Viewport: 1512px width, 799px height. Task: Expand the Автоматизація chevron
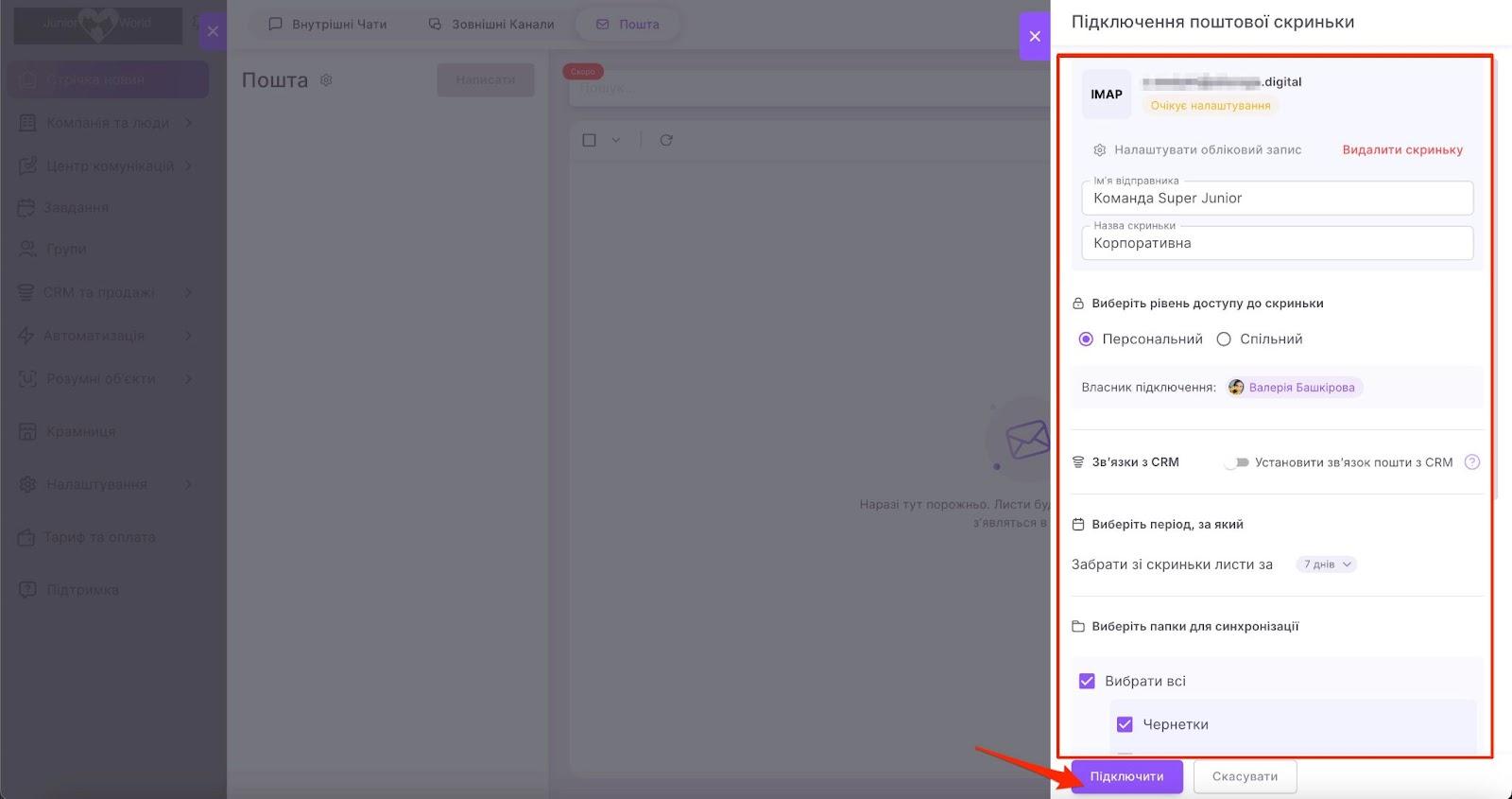point(189,336)
